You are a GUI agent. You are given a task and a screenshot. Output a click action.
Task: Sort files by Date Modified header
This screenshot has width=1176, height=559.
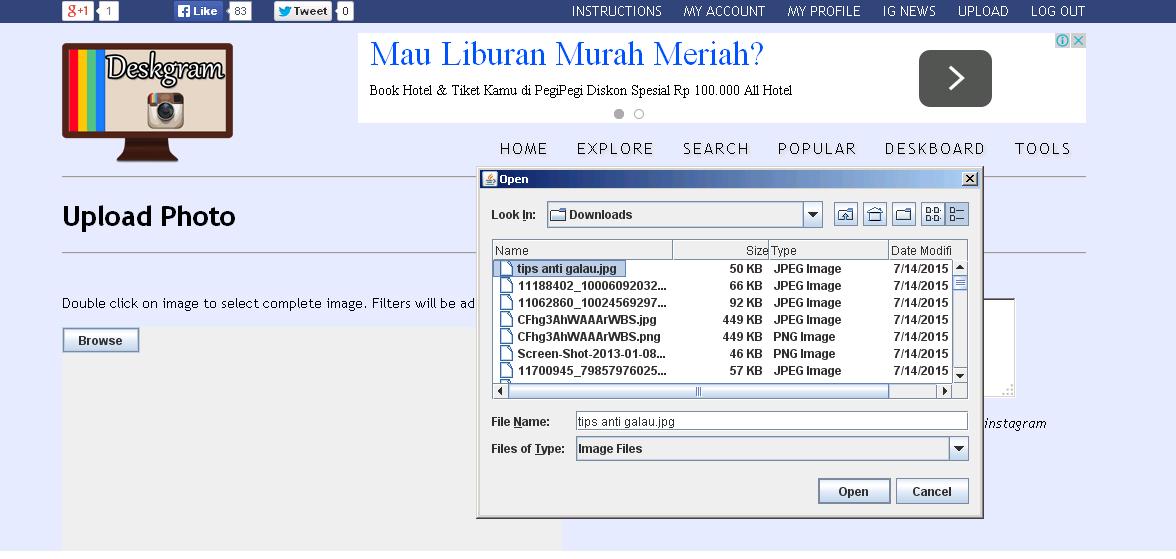[x=928, y=251]
